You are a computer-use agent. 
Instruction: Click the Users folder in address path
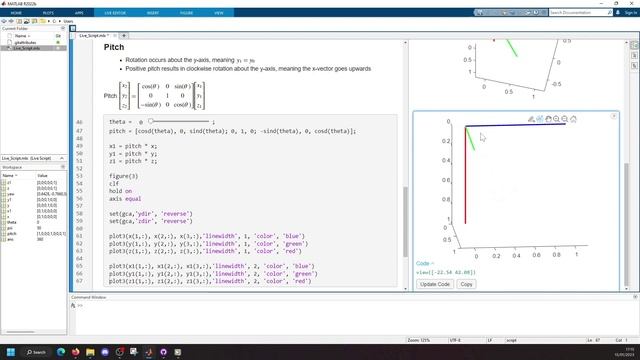click(68, 21)
